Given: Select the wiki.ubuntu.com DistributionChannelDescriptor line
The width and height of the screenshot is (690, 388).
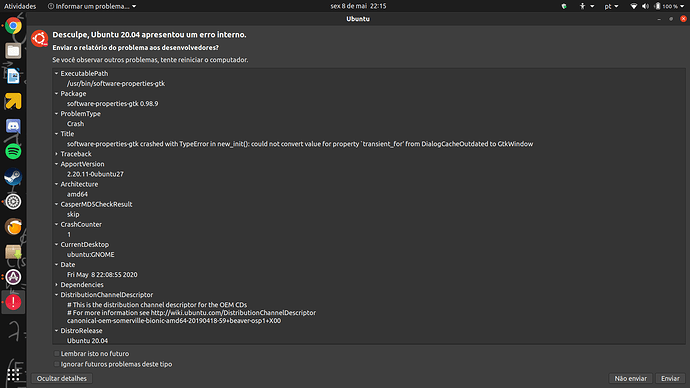Looking at the screenshot, I should pos(191,313).
